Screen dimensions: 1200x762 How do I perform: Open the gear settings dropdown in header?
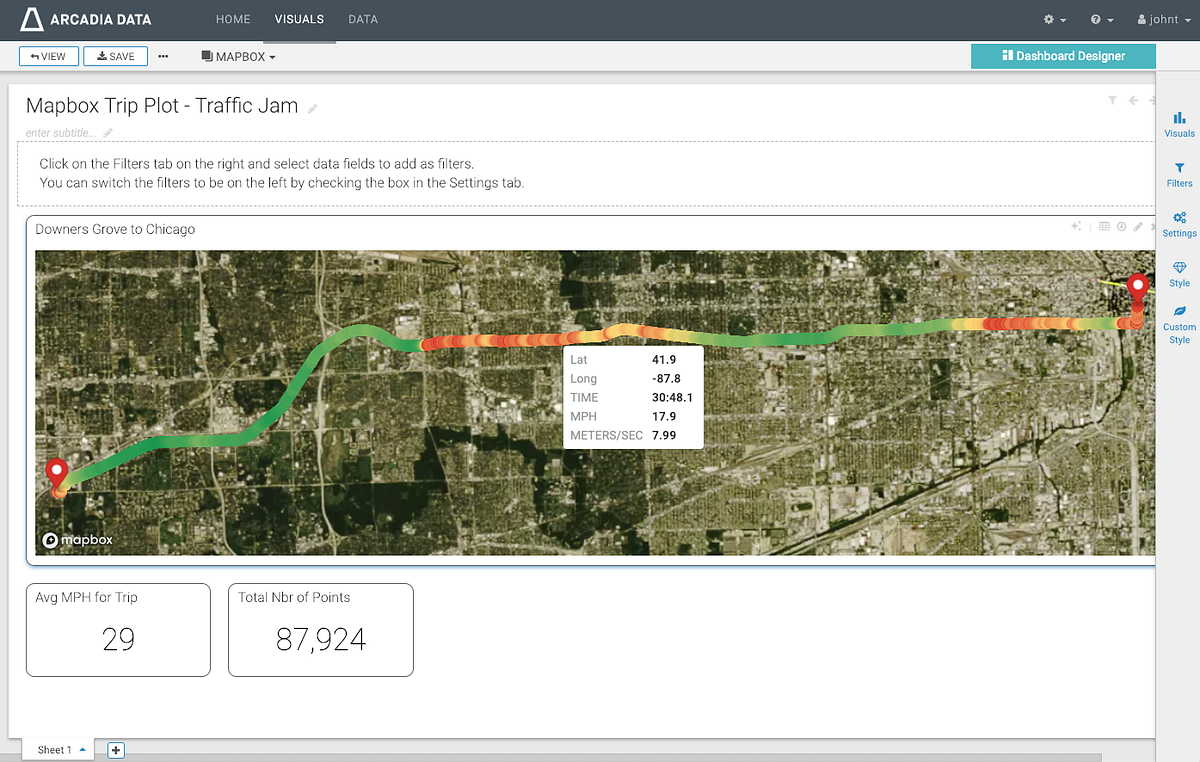pyautogui.click(x=1054, y=20)
